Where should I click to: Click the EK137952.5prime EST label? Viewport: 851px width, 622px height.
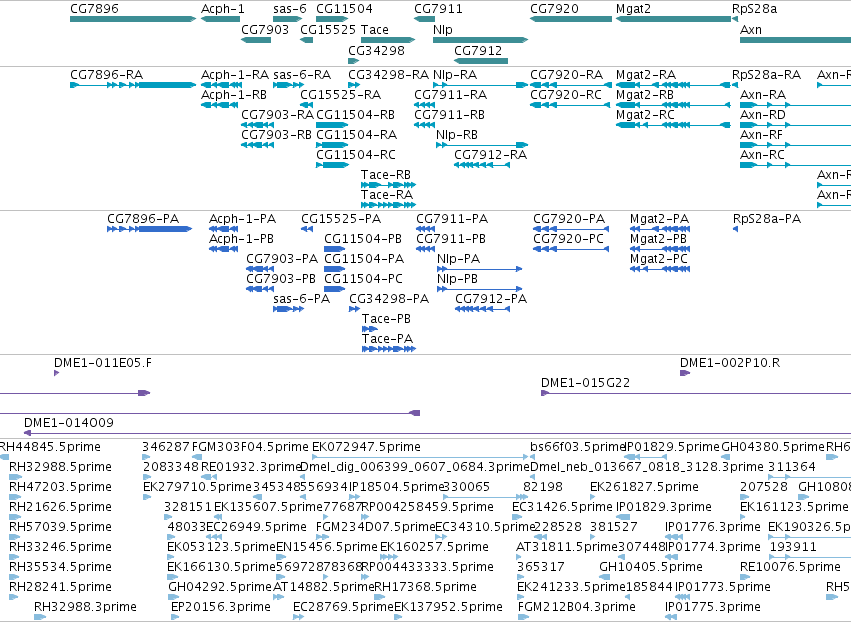(448, 607)
